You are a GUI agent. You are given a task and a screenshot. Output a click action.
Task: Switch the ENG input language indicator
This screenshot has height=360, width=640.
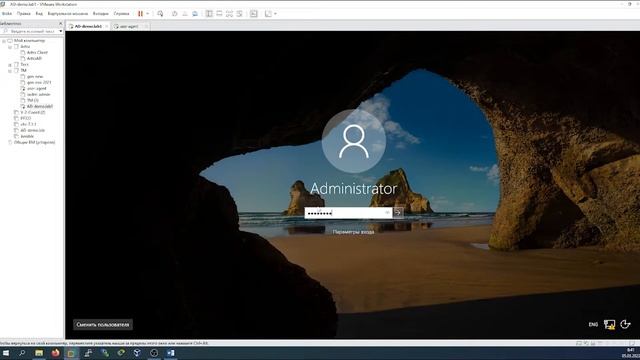coord(593,325)
